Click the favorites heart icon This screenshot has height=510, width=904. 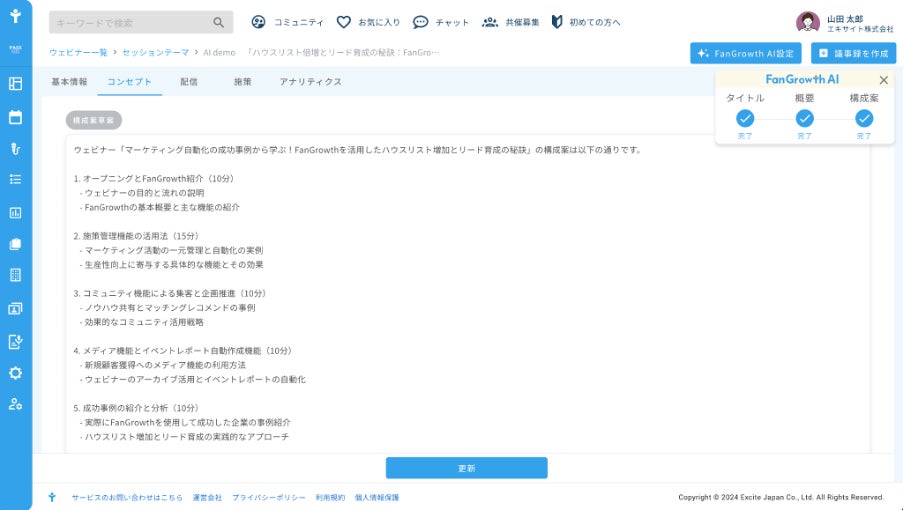point(344,22)
